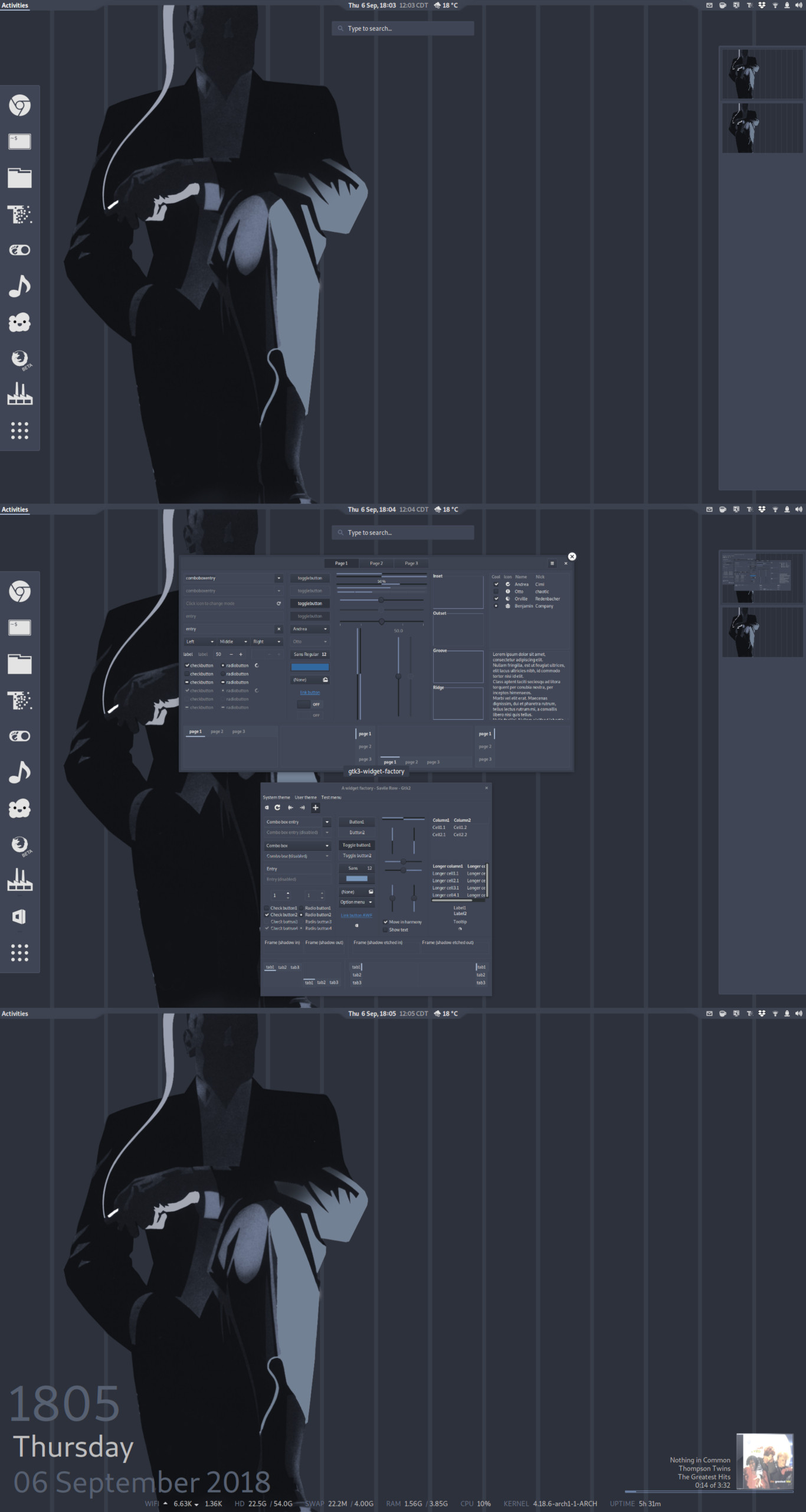Switch to the 'Page 2' header tab

[x=376, y=563]
